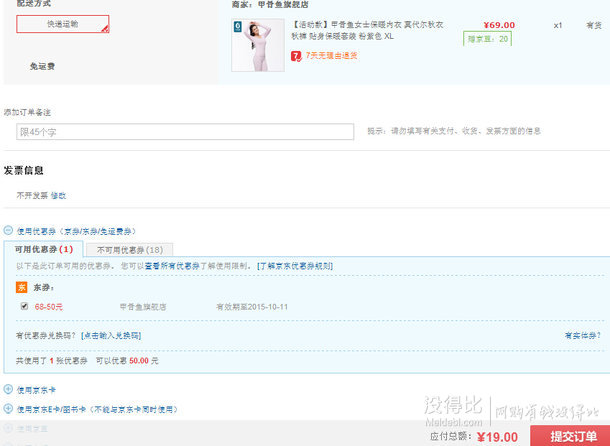Viewport: 610px width, 446px height.
Task: Click the 68-50元 coupon label
Action: [x=49, y=307]
